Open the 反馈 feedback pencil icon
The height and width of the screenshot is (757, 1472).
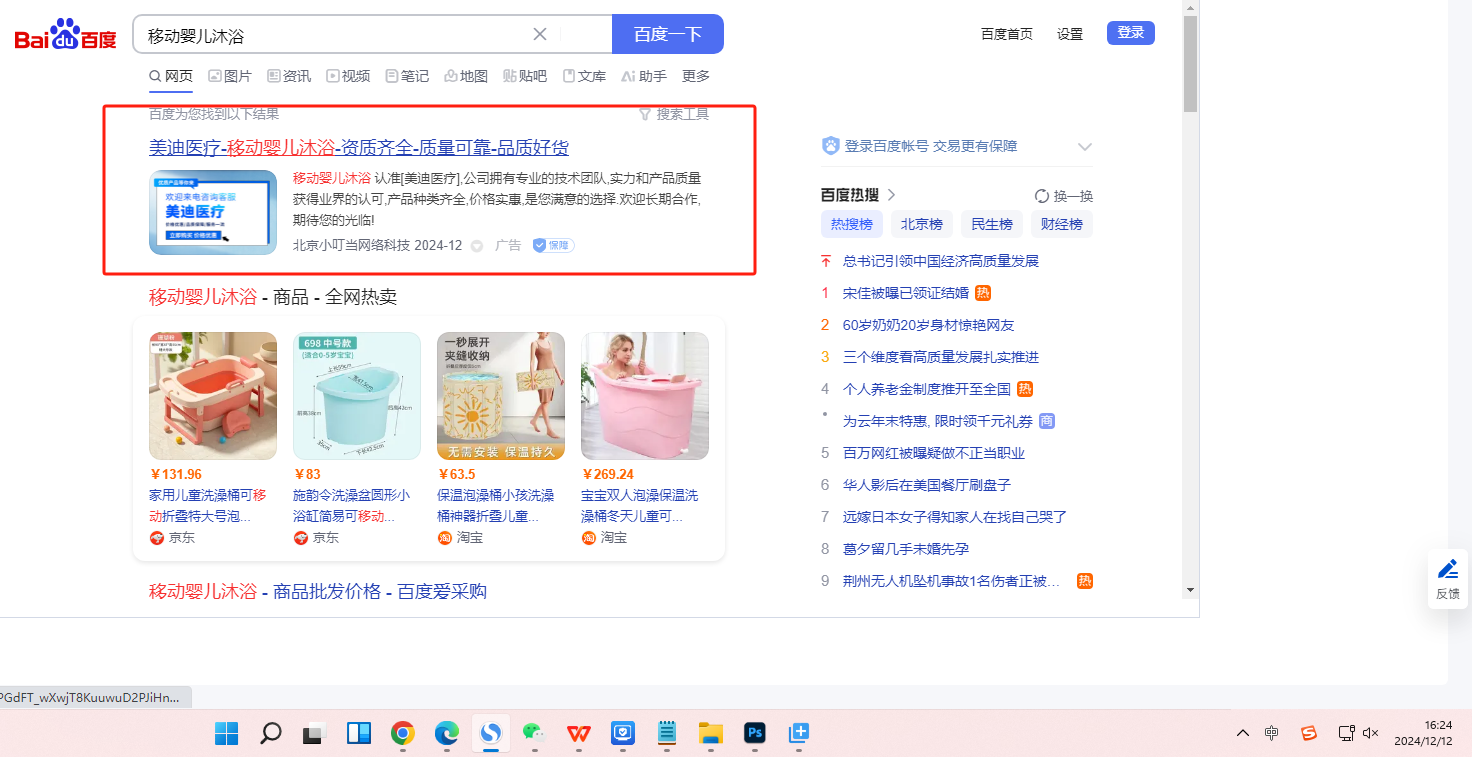(1447, 570)
